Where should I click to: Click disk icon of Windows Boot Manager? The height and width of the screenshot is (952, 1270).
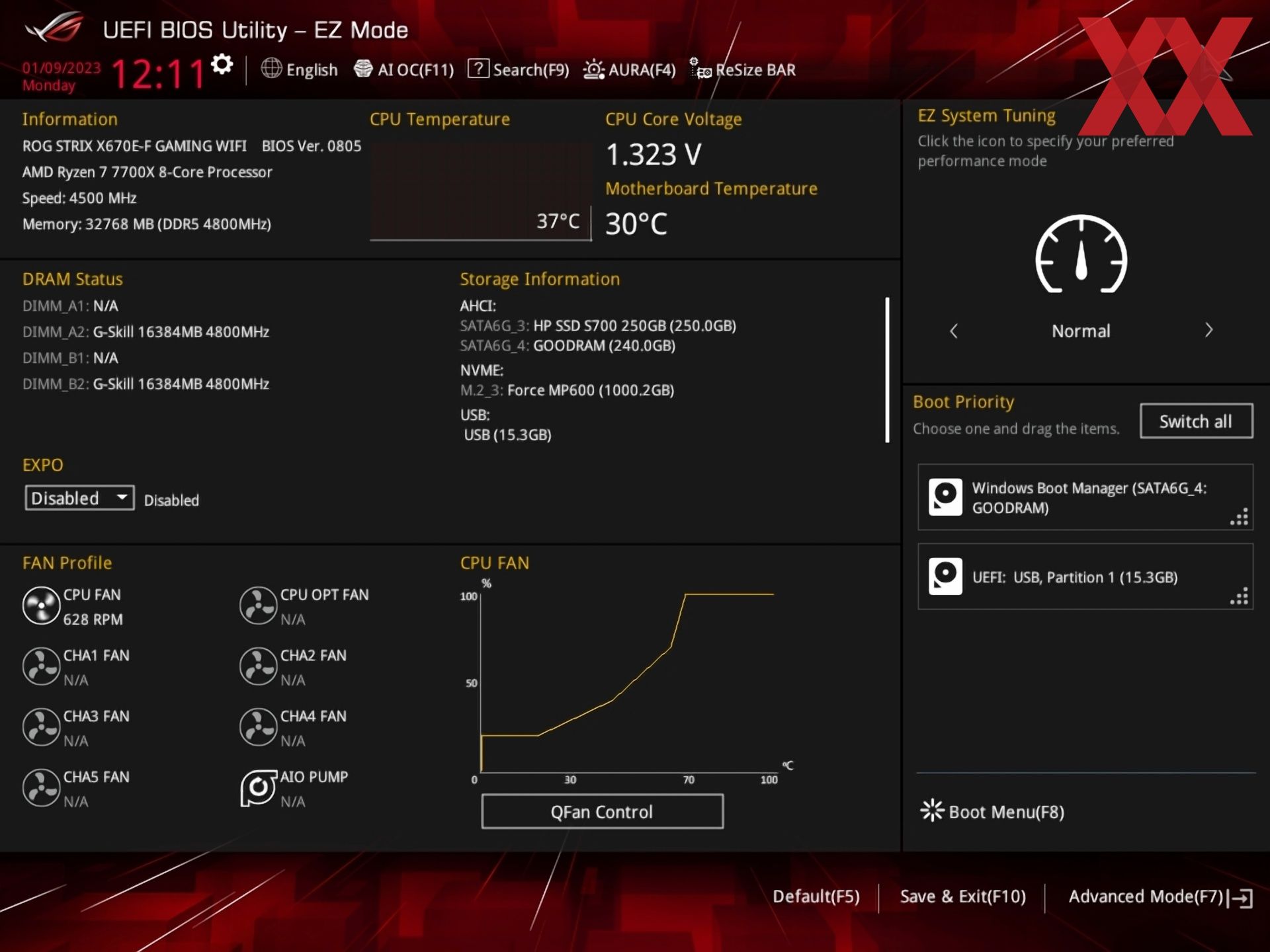point(945,497)
